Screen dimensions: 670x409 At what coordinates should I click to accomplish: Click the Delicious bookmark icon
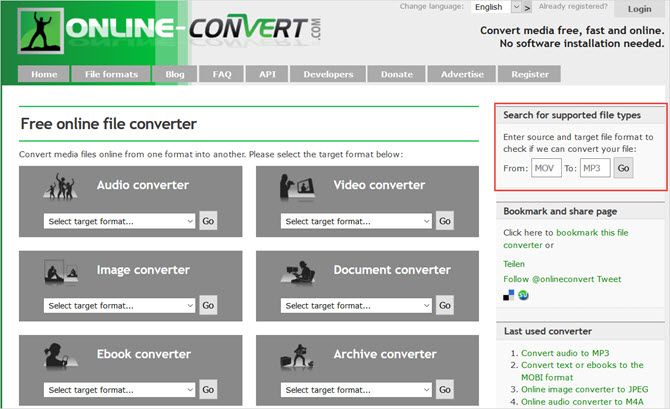[x=508, y=294]
